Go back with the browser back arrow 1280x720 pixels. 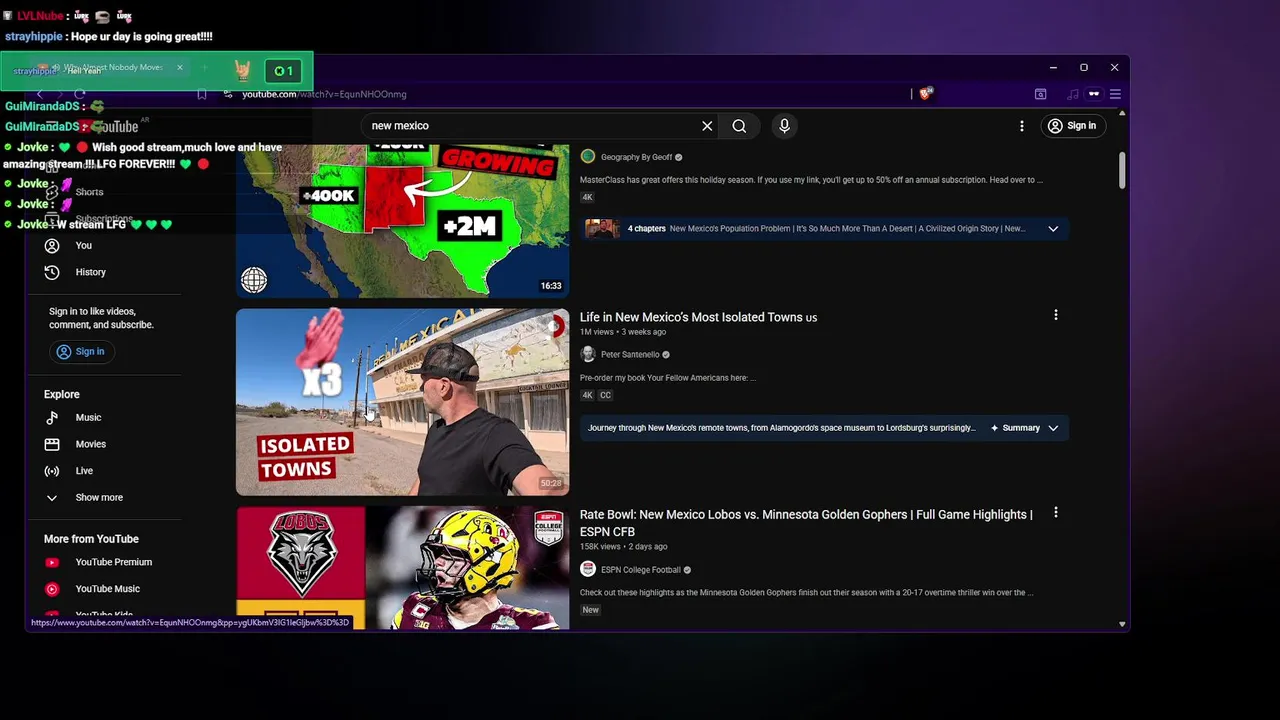click(x=40, y=94)
